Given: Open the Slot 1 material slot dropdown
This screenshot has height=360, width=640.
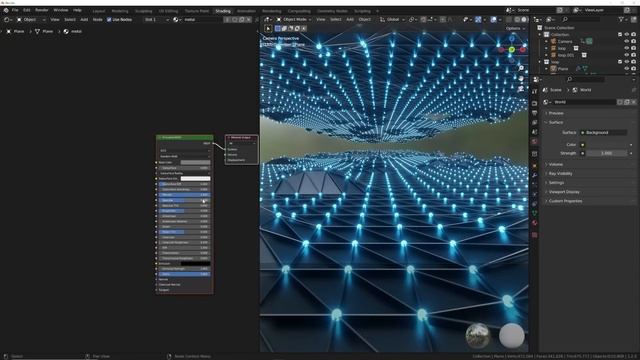Looking at the screenshot, I should (156, 20).
